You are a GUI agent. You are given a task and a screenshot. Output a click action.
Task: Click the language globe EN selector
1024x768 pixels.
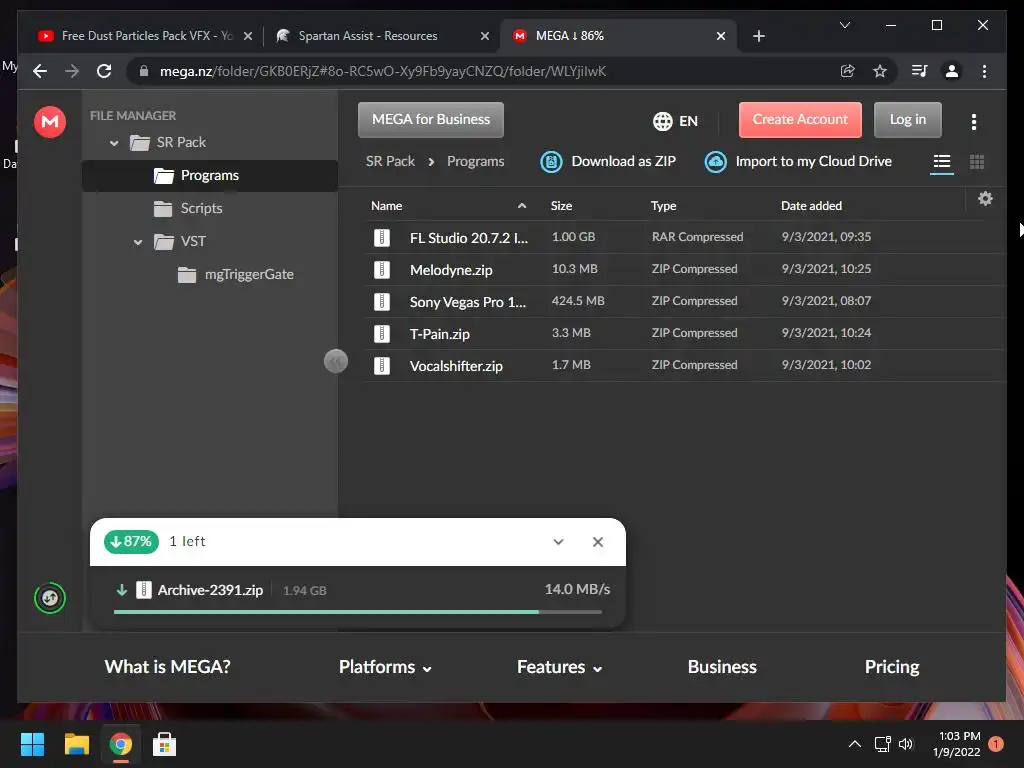coord(675,121)
